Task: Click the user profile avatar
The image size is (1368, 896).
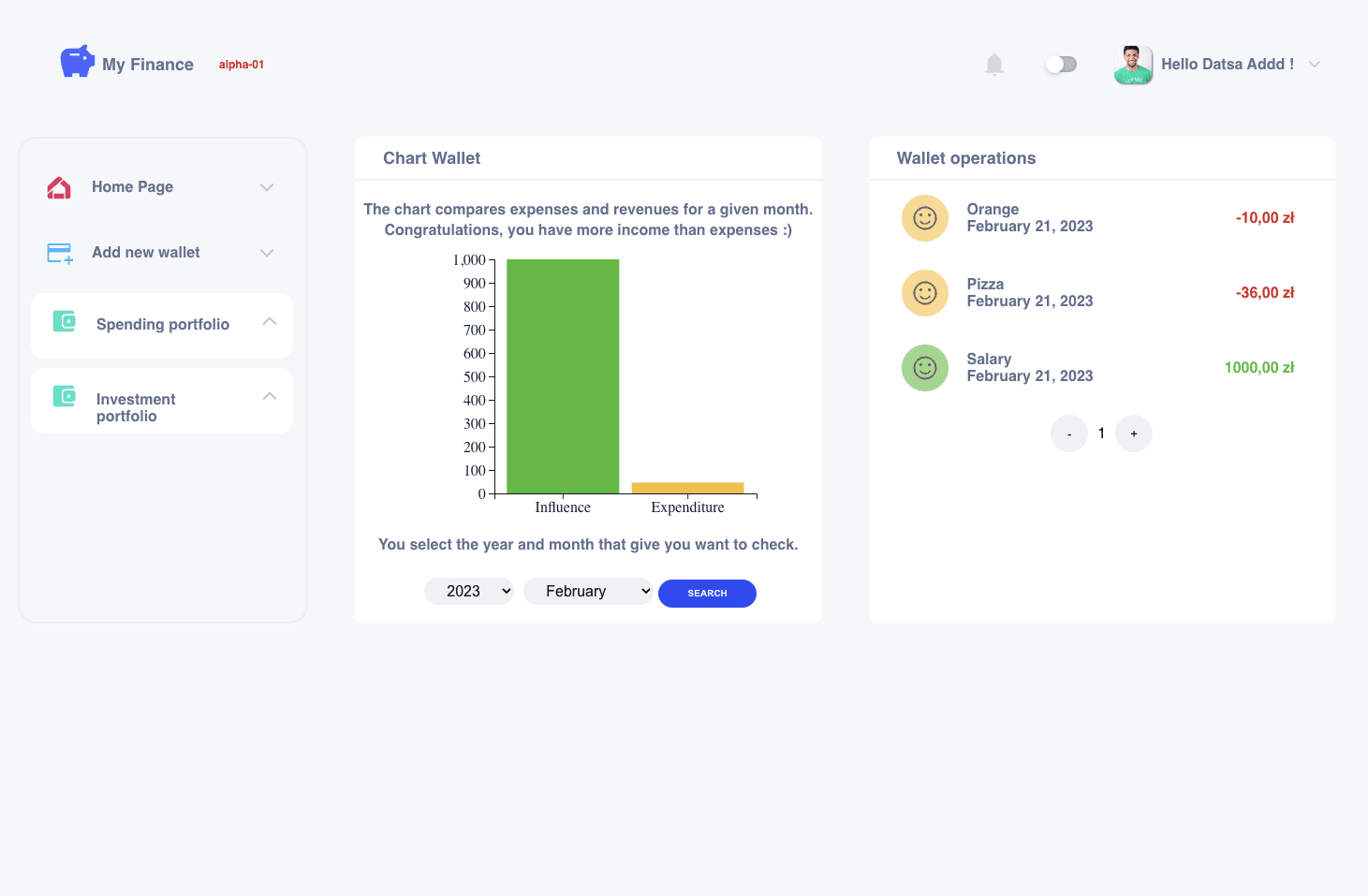Action: (1133, 65)
